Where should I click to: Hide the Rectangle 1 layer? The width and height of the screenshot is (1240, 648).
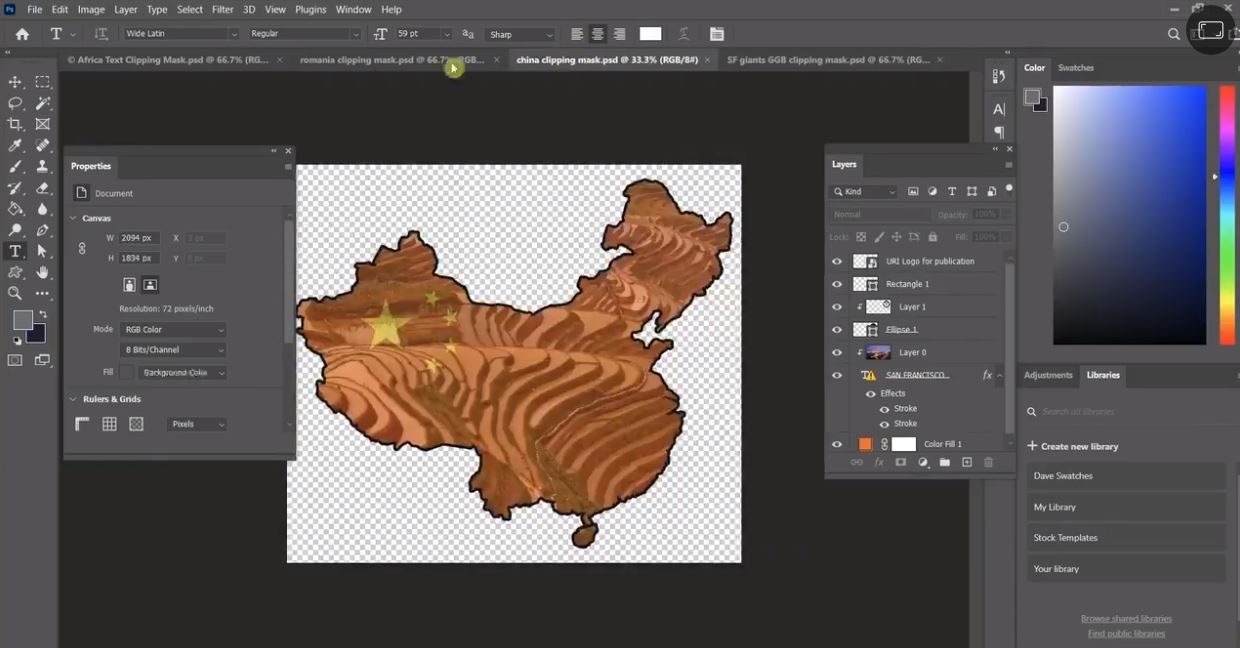(x=837, y=284)
